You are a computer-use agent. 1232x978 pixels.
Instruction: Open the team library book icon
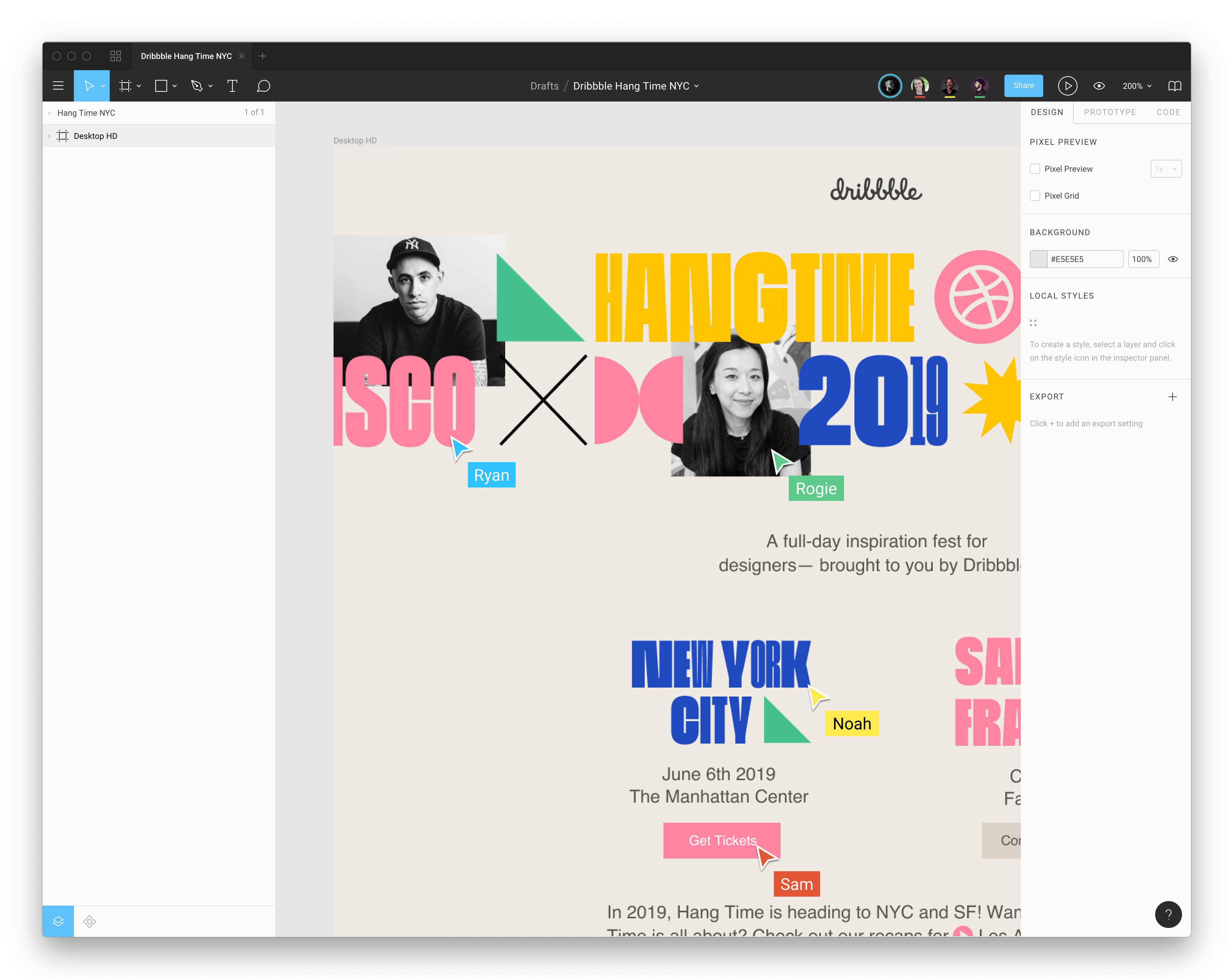[1174, 86]
